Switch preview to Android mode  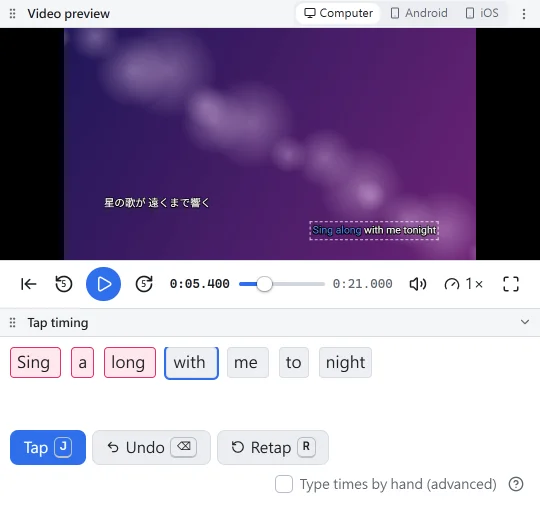pos(419,13)
